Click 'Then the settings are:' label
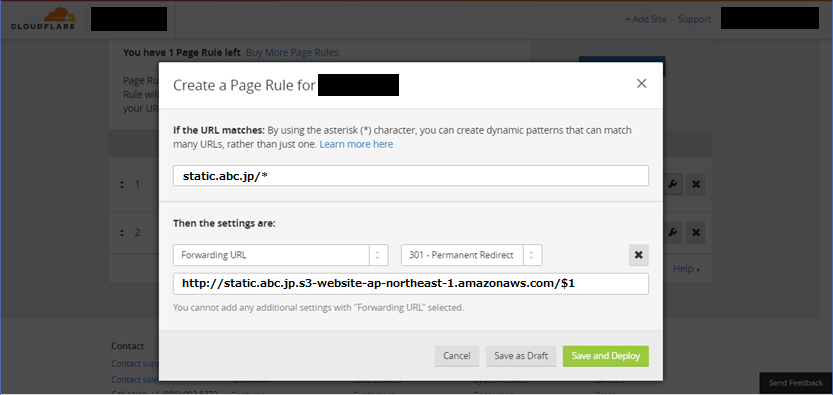 click(224, 224)
